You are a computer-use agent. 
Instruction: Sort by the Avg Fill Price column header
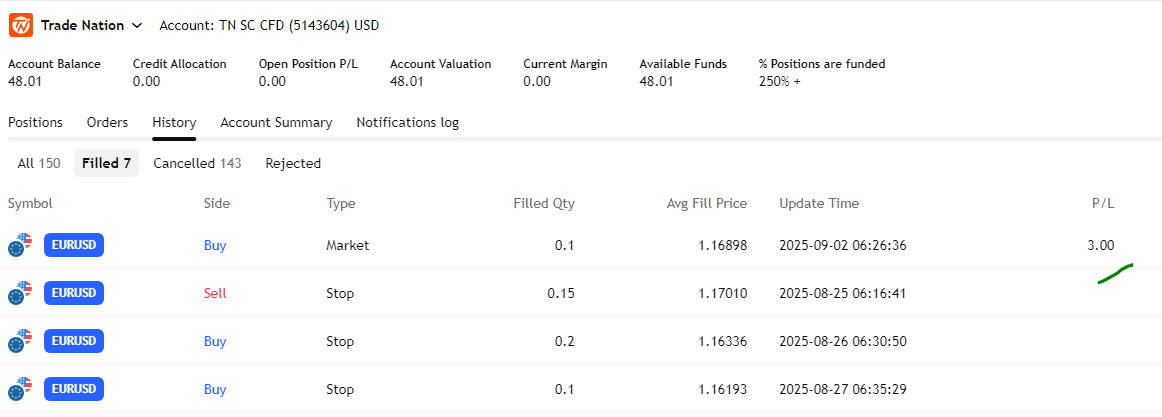pos(706,203)
